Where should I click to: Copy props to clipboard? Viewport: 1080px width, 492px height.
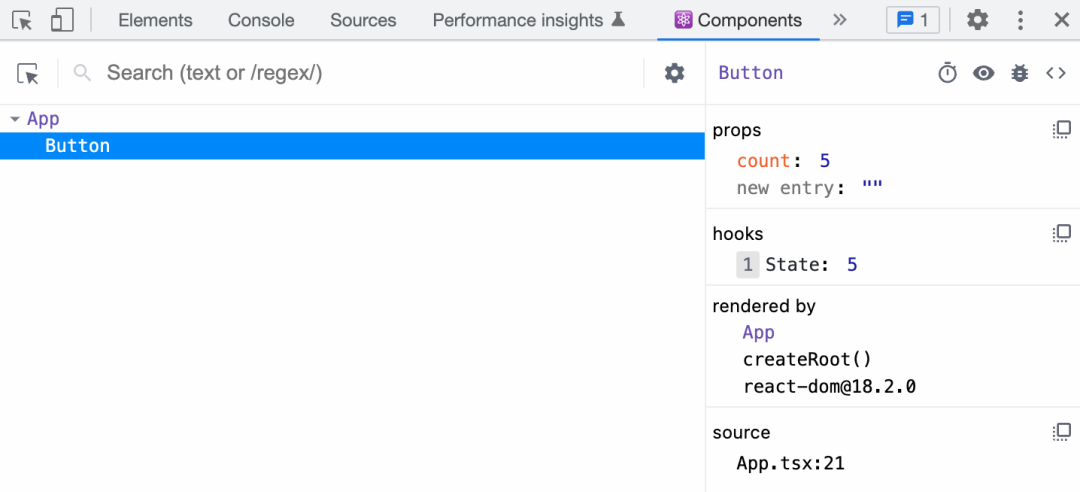click(x=1061, y=130)
